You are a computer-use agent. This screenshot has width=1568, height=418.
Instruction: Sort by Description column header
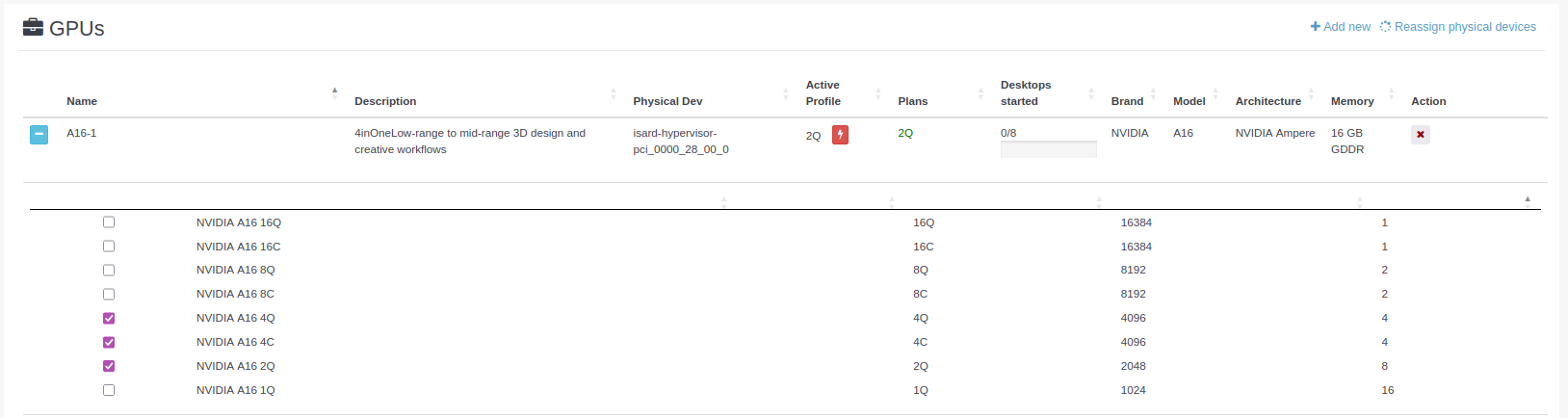(385, 101)
